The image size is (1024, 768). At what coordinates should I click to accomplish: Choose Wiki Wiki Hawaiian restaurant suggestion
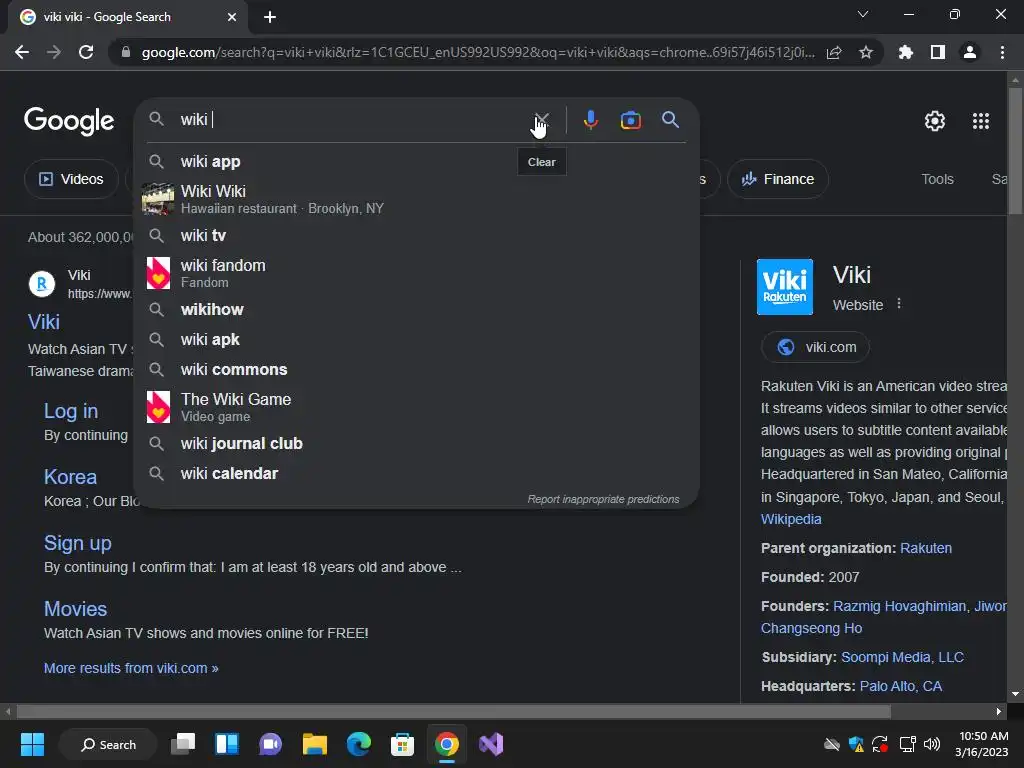click(x=416, y=199)
